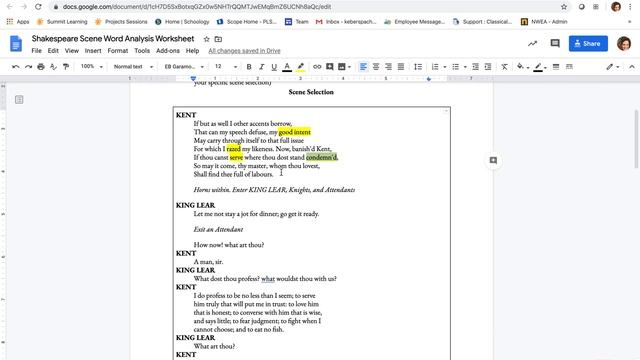Screen dimensions: 640x360
Task: Open line spacing options
Action: tap(418, 67)
